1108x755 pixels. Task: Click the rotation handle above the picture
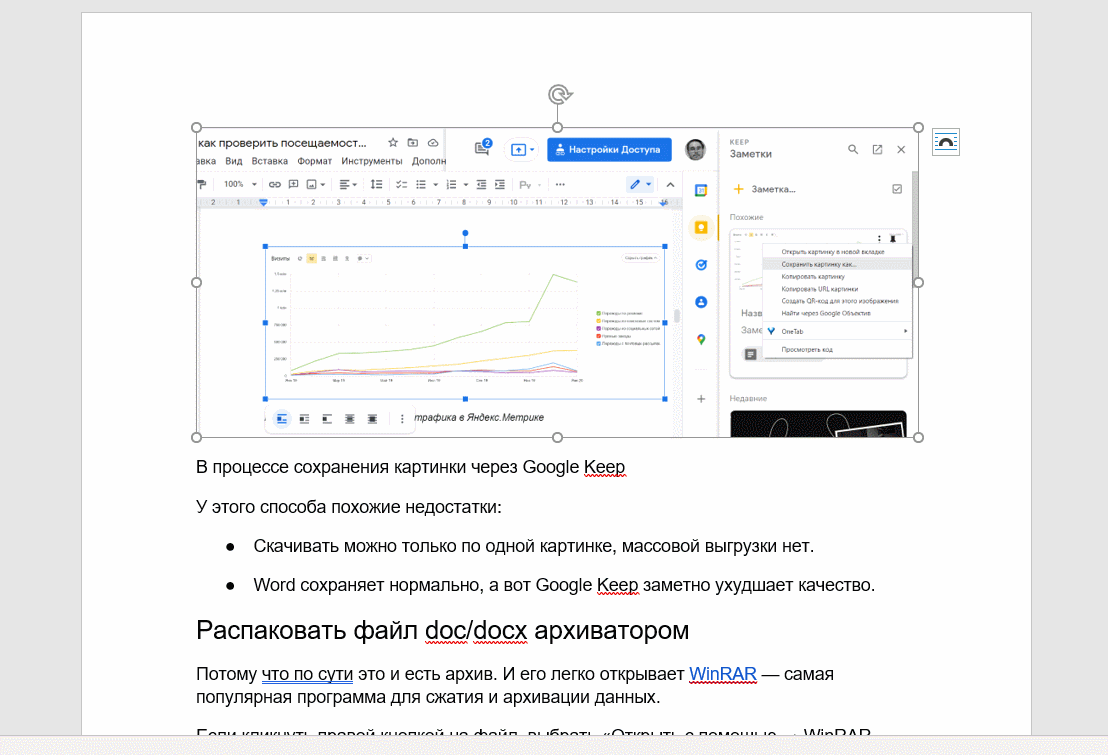coord(560,95)
